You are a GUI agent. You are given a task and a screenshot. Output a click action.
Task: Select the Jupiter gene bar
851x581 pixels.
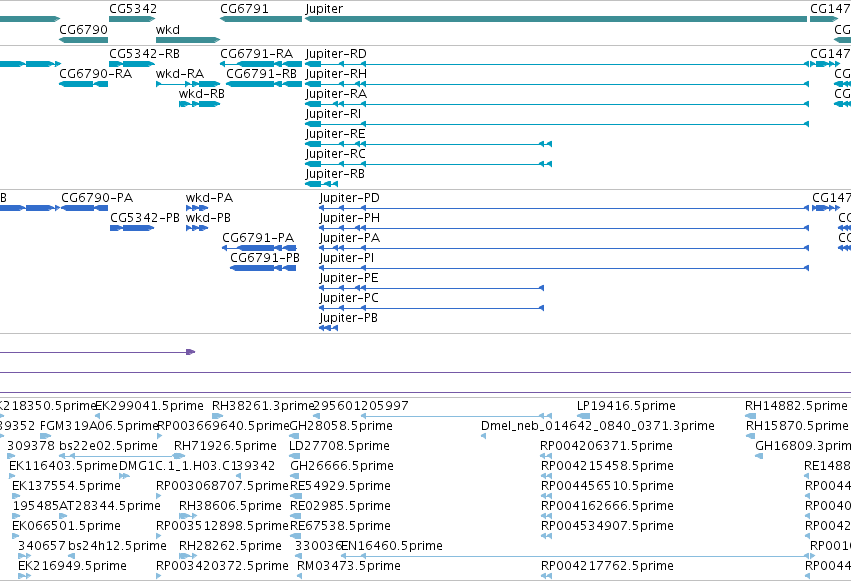(556, 19)
